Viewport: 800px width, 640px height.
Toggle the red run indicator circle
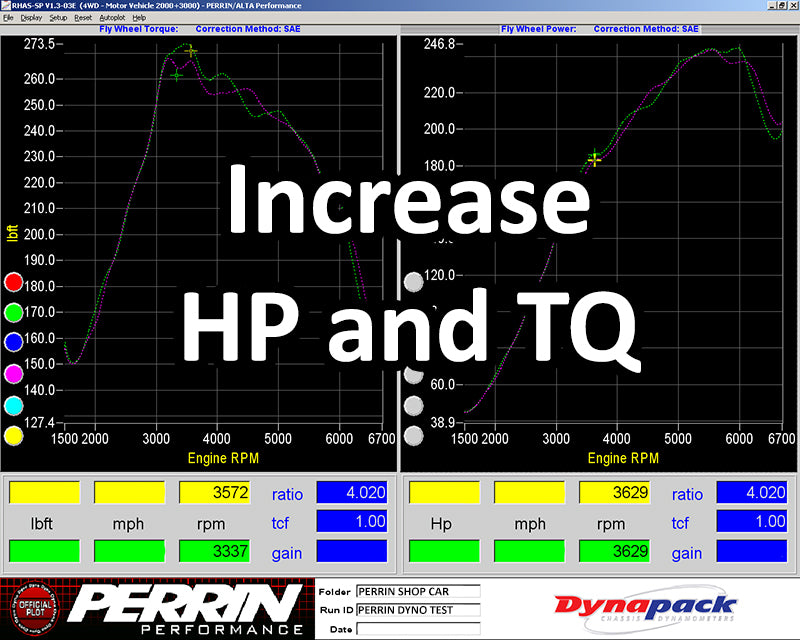(x=14, y=284)
